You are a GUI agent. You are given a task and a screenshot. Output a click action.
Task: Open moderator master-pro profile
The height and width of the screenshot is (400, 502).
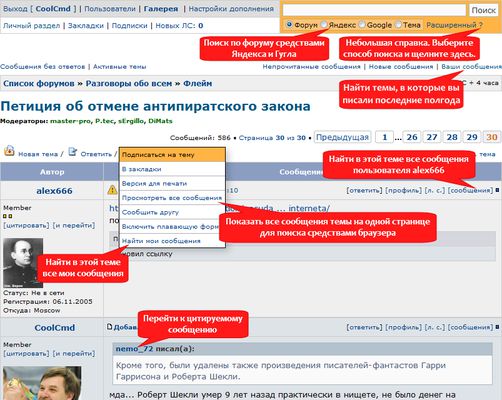(70, 121)
